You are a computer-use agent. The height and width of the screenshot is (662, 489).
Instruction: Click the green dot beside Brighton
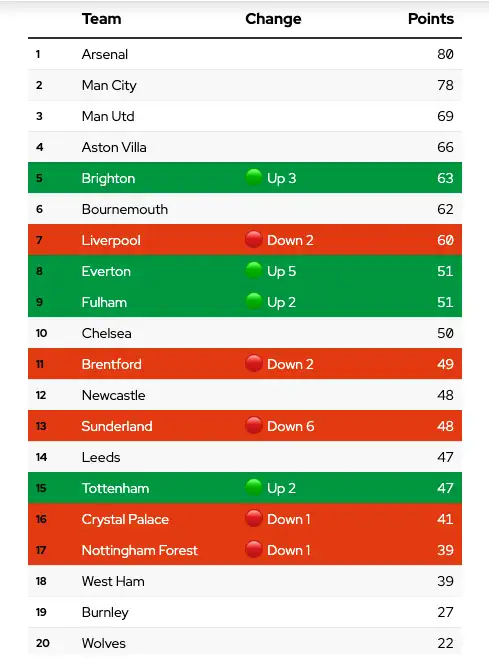click(x=254, y=177)
